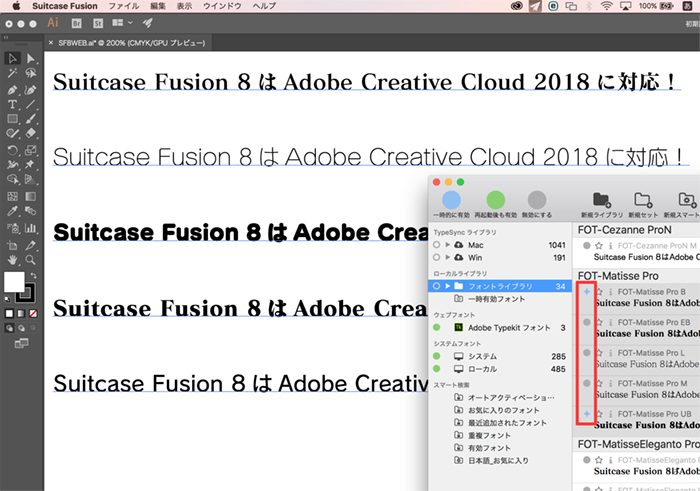This screenshot has width=700, height=491.
Task: Click the 再起動後も有効 green activation button
Action: point(496,200)
